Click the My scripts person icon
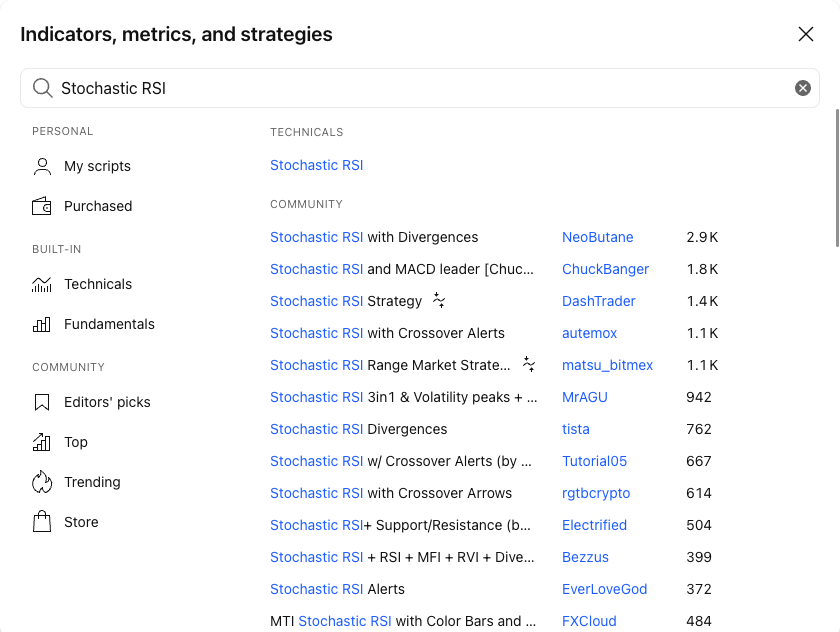This screenshot has width=840, height=632. (x=42, y=166)
